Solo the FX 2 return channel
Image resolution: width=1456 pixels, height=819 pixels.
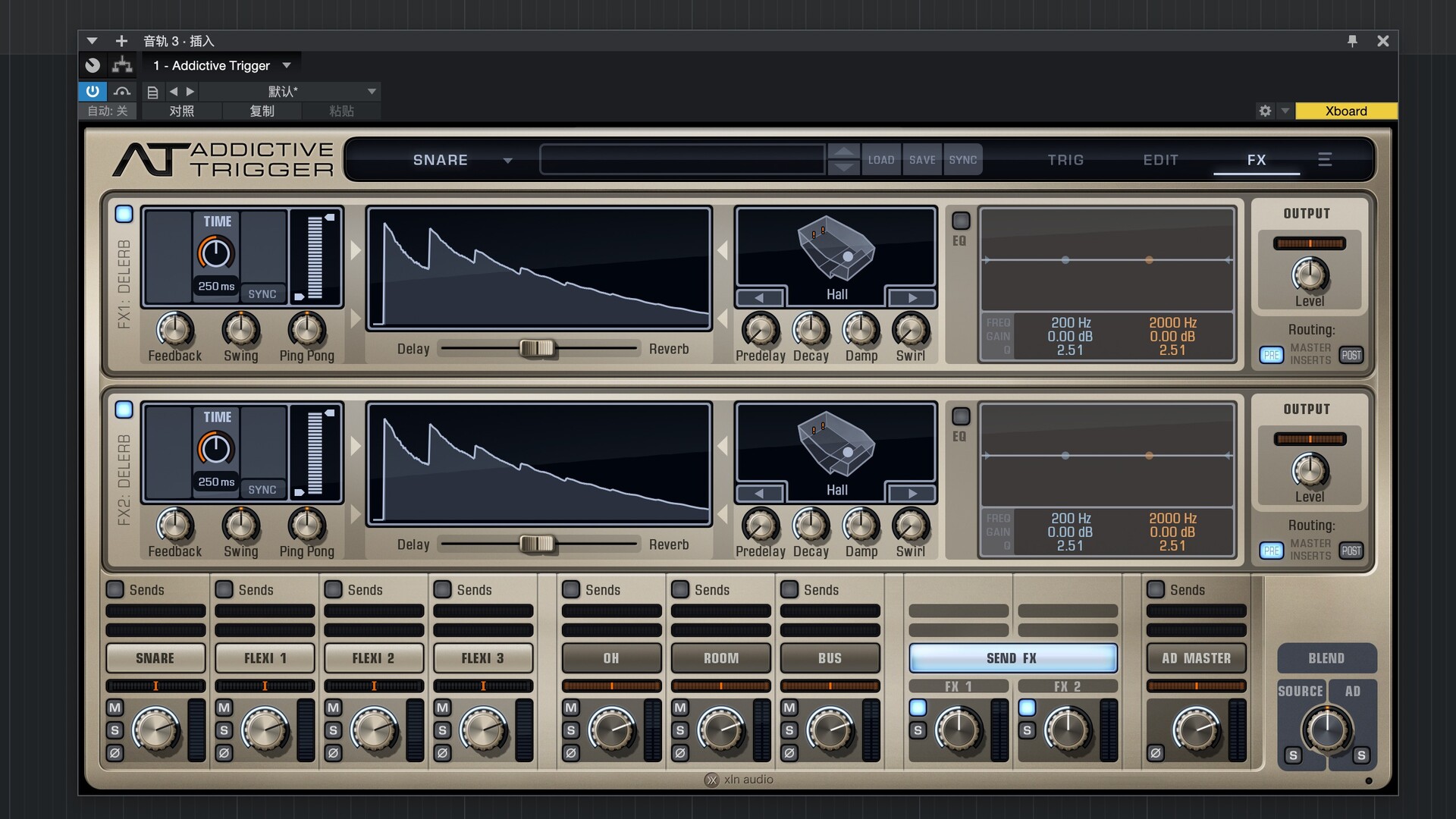coord(1027,730)
